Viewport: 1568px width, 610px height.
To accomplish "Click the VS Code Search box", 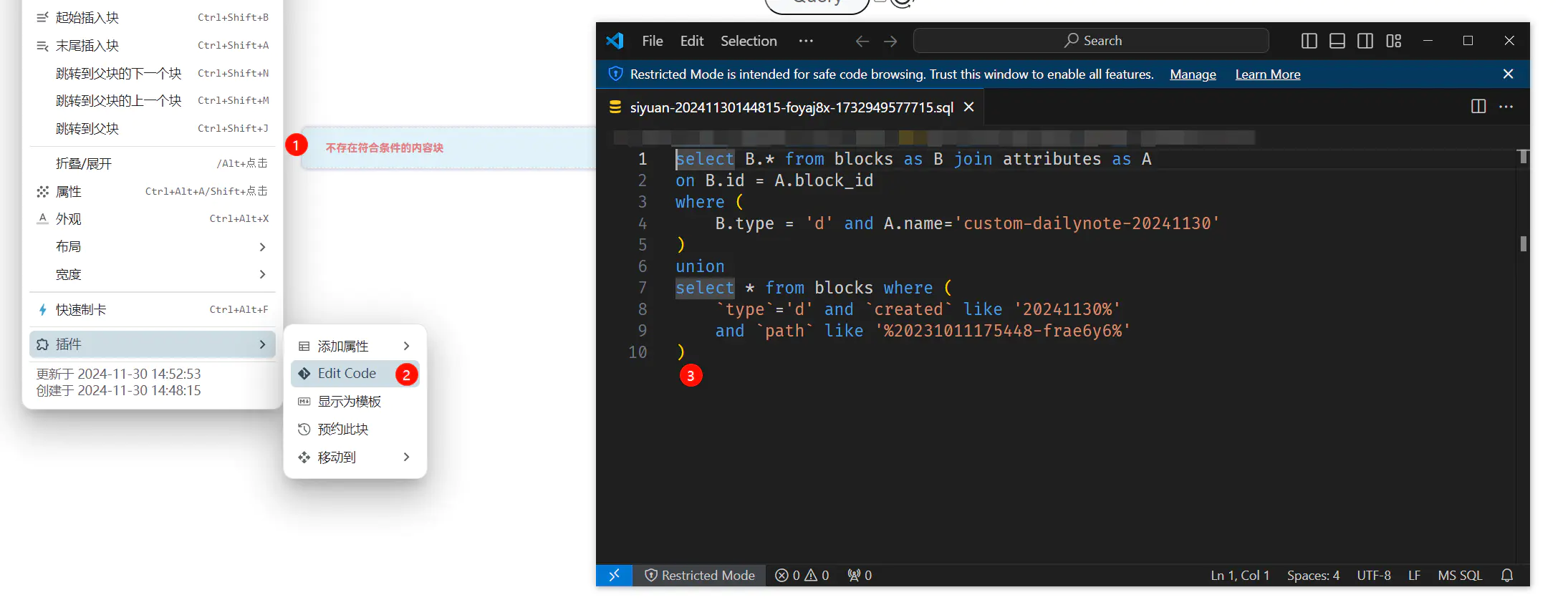I will coord(1090,41).
